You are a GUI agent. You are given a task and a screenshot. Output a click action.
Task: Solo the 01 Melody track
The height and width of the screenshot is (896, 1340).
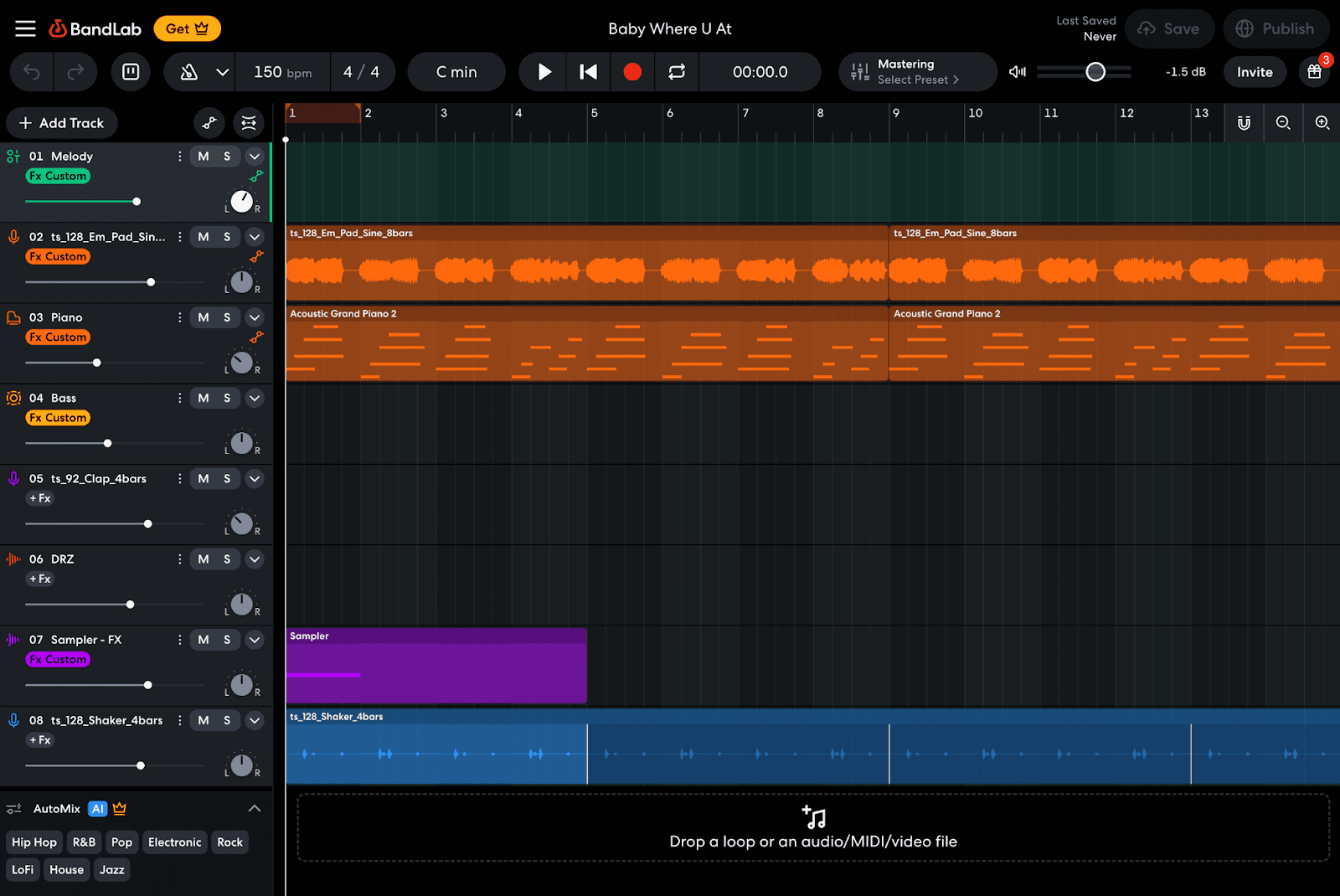(x=227, y=157)
